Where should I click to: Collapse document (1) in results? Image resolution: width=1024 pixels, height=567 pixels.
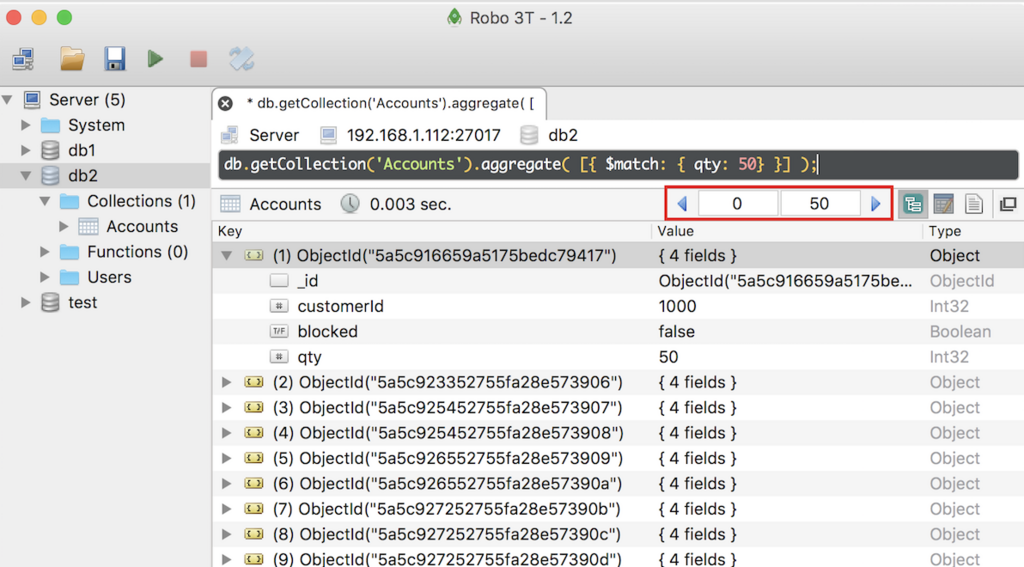point(227,255)
